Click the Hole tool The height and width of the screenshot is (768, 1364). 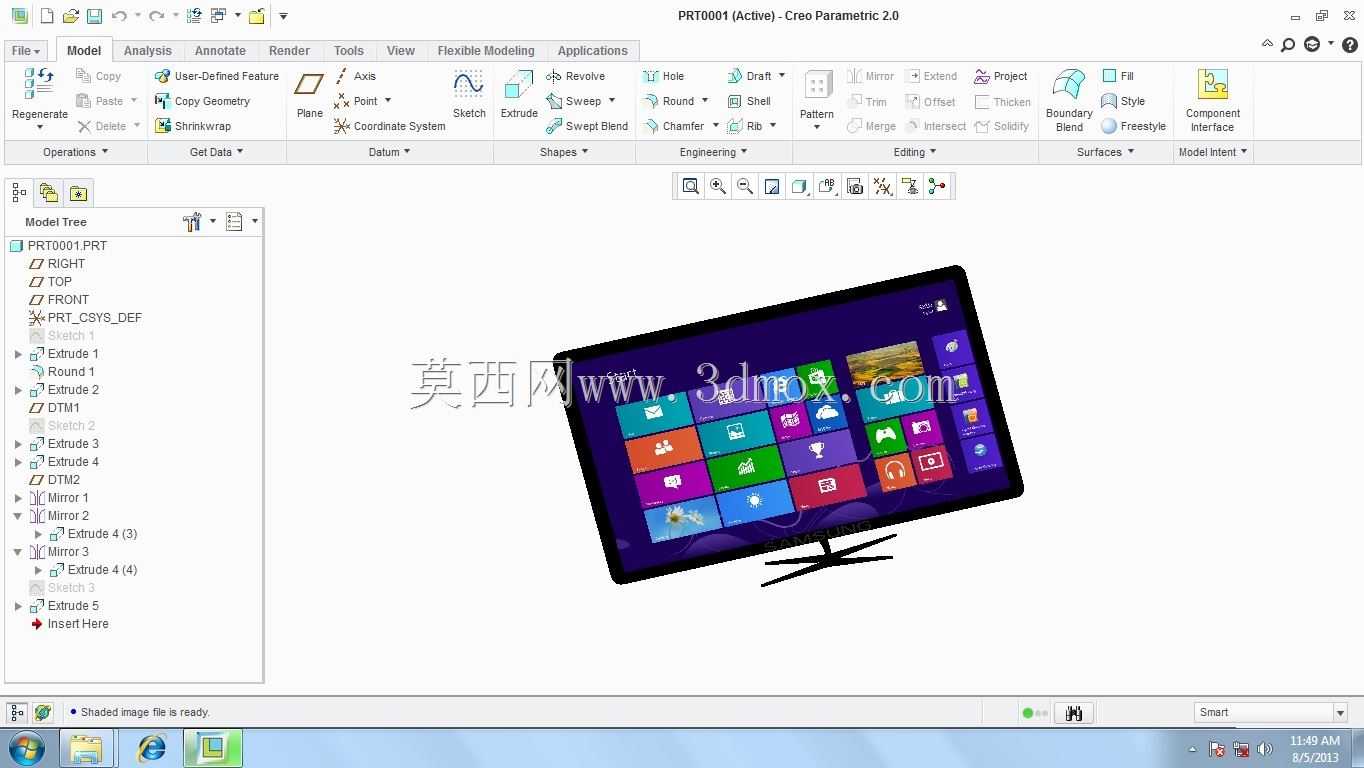(x=663, y=76)
